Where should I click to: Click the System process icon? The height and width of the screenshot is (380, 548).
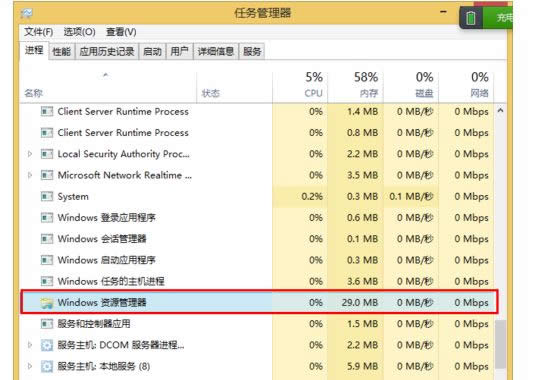point(47,196)
